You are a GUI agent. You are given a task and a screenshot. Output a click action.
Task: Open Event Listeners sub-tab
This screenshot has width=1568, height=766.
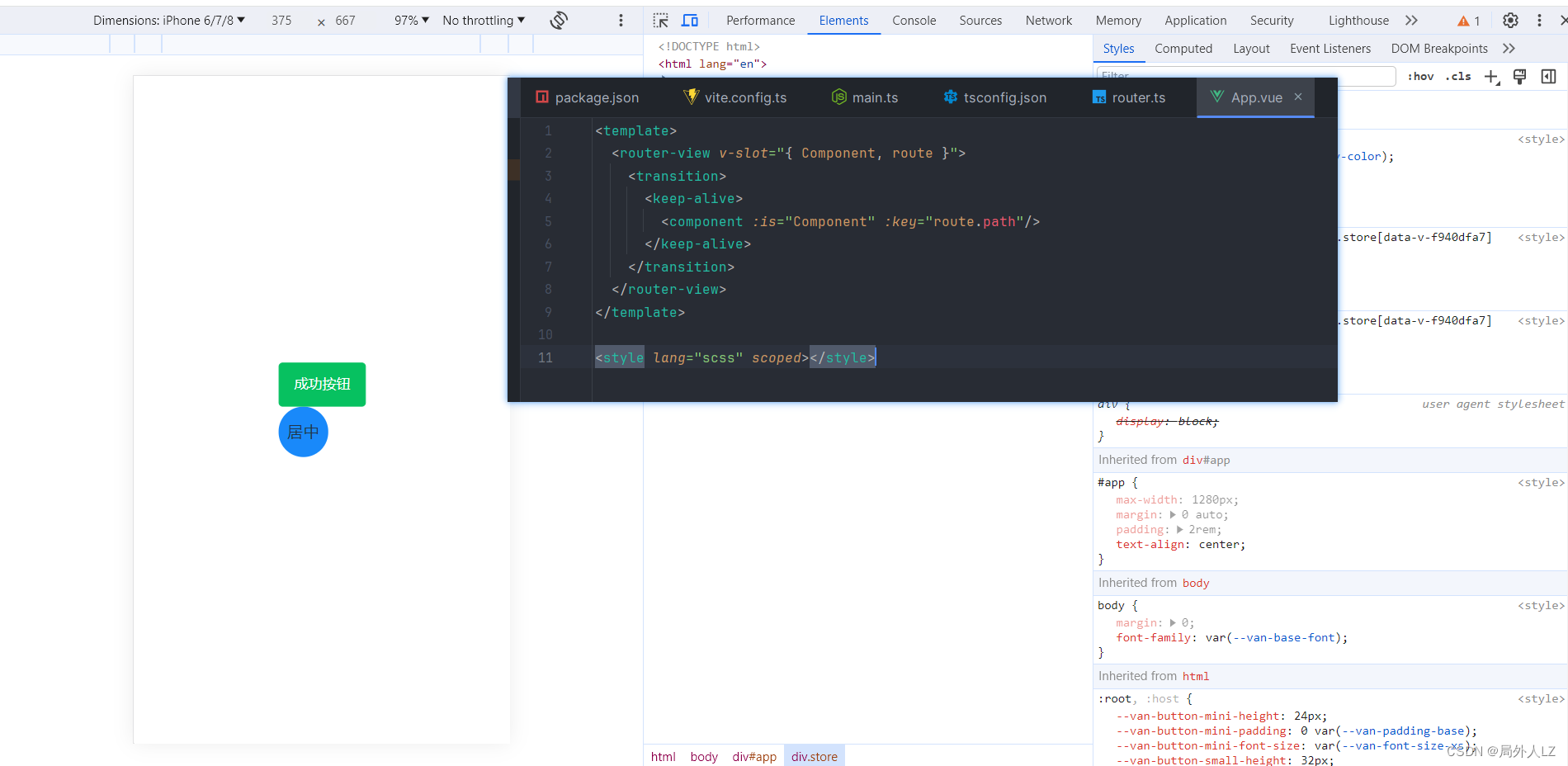(x=1329, y=49)
